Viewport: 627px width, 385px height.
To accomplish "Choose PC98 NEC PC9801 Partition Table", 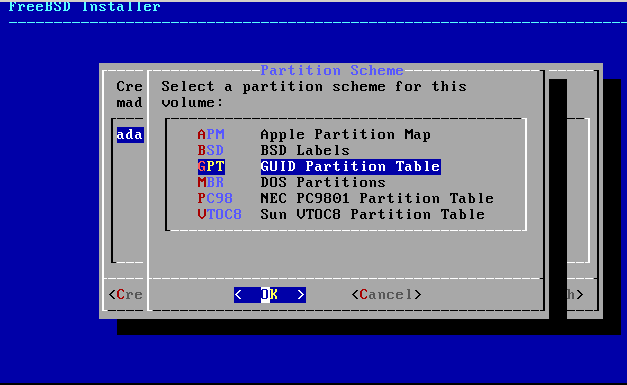I will pos(345,199).
